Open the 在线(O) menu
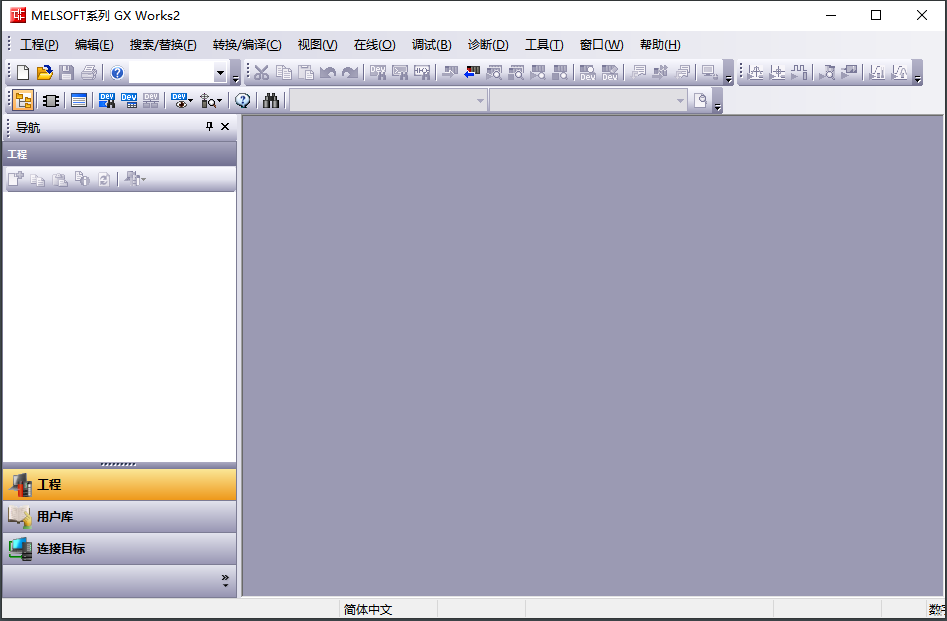This screenshot has height=621, width=947. [374, 45]
